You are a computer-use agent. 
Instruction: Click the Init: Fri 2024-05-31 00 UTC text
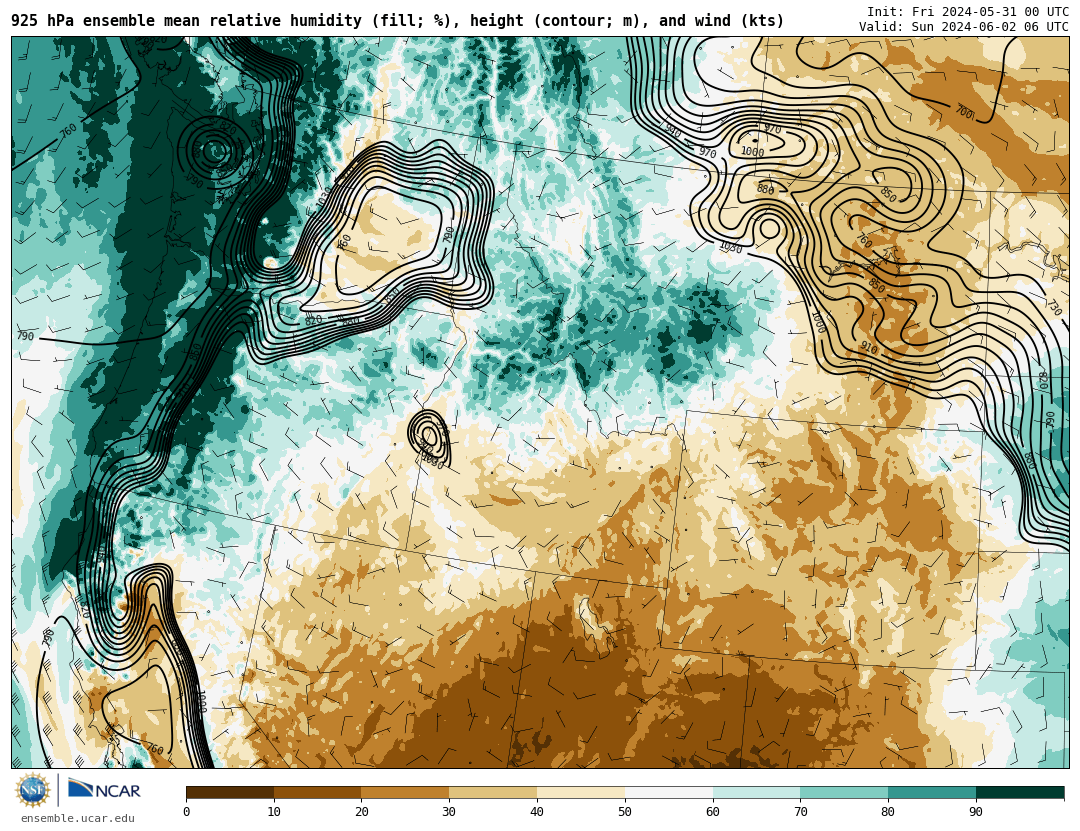point(968,12)
